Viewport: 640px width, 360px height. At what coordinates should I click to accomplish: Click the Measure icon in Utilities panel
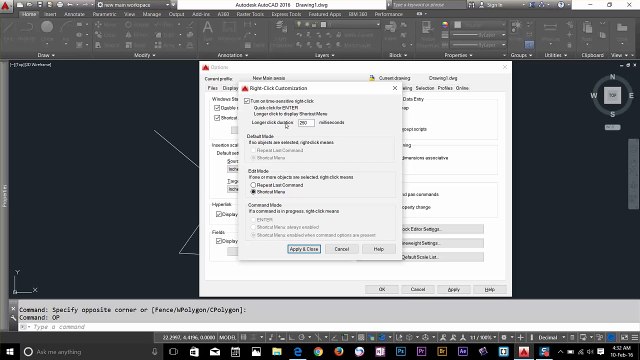550,28
